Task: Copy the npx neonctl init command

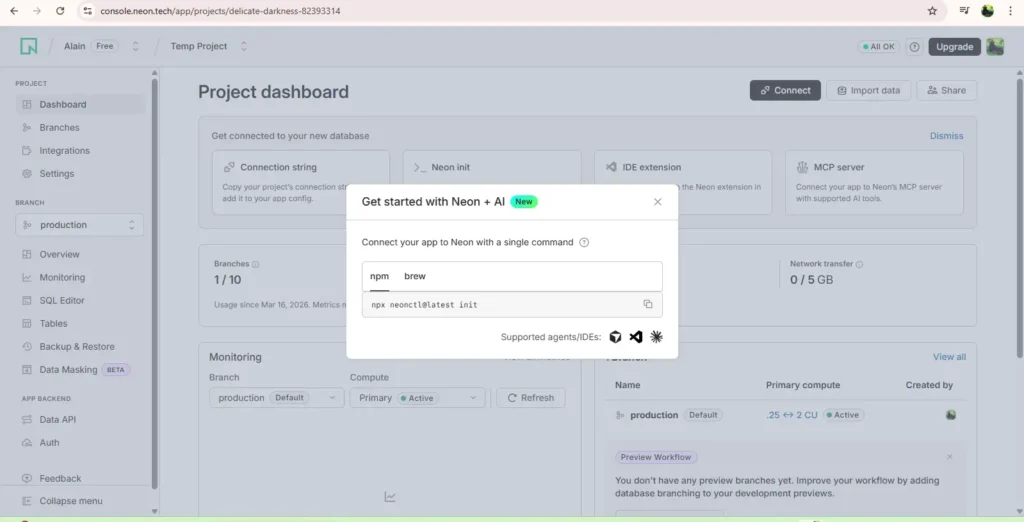Action: coord(648,304)
